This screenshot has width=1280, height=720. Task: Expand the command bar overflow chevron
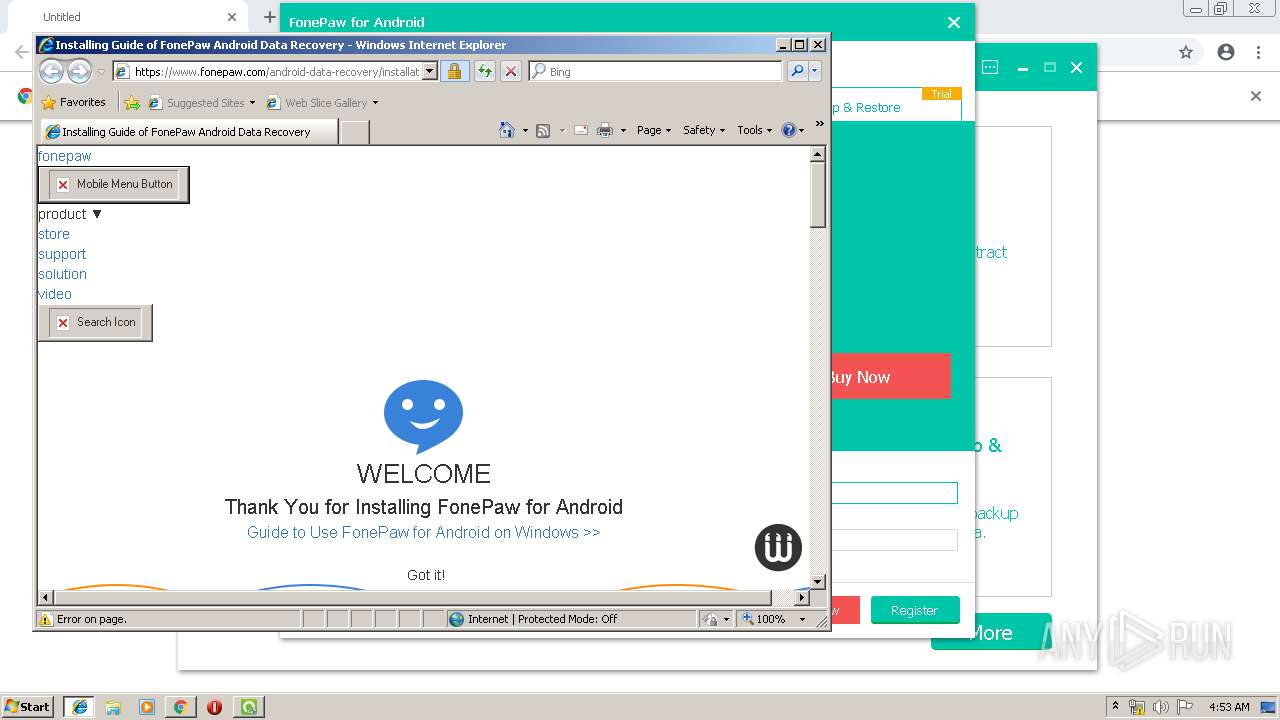pyautogui.click(x=820, y=124)
